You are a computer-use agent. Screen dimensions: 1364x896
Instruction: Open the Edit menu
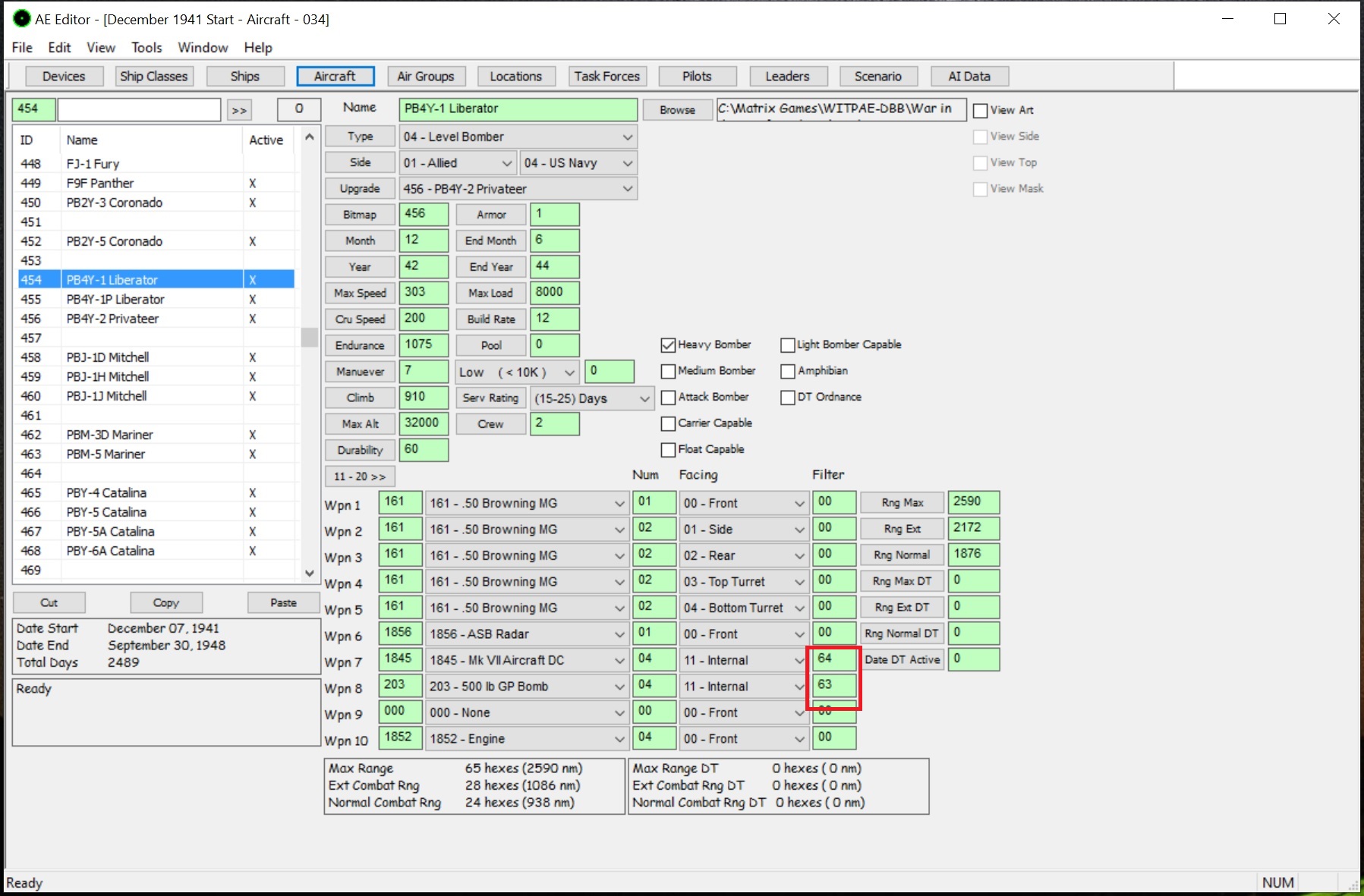59,47
